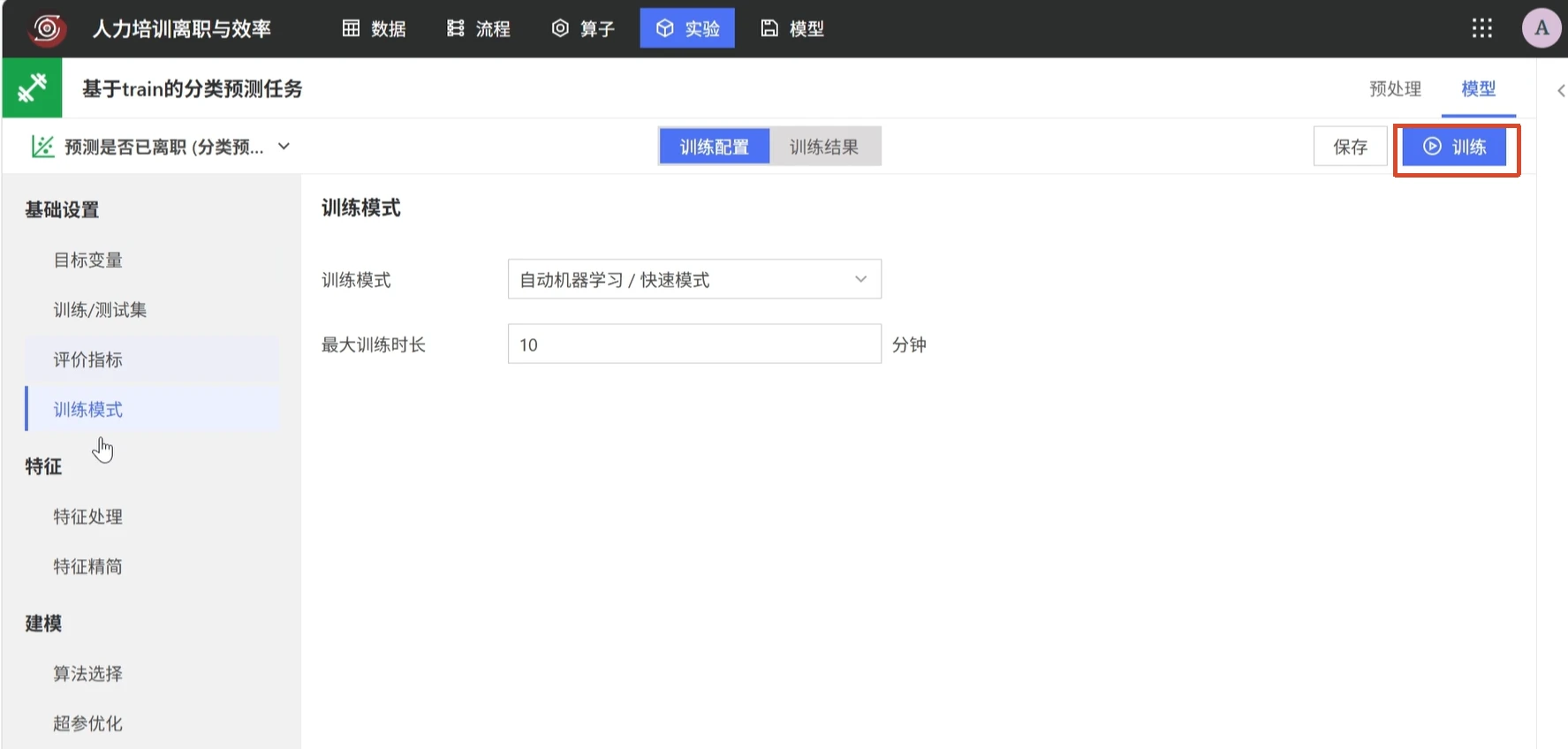Open the 模型 menu in top navigation
The height and width of the screenshot is (749, 1568).
pos(792,28)
